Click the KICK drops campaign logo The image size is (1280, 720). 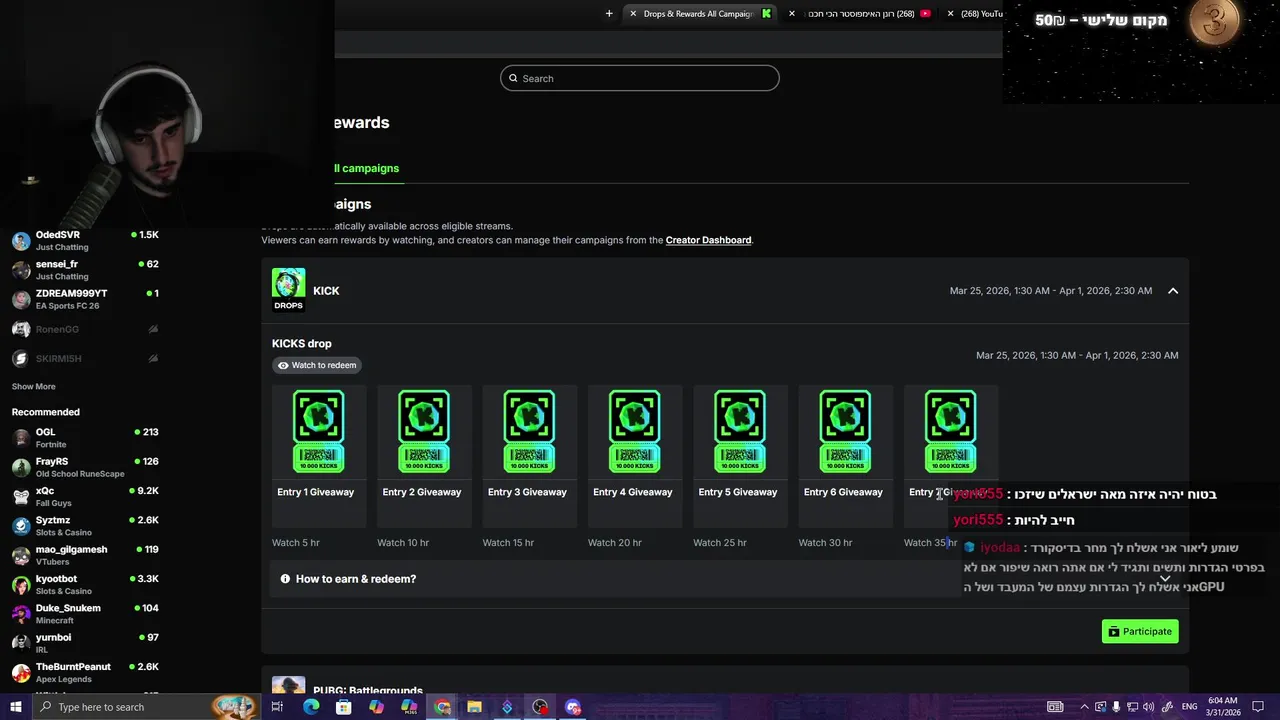(288, 290)
